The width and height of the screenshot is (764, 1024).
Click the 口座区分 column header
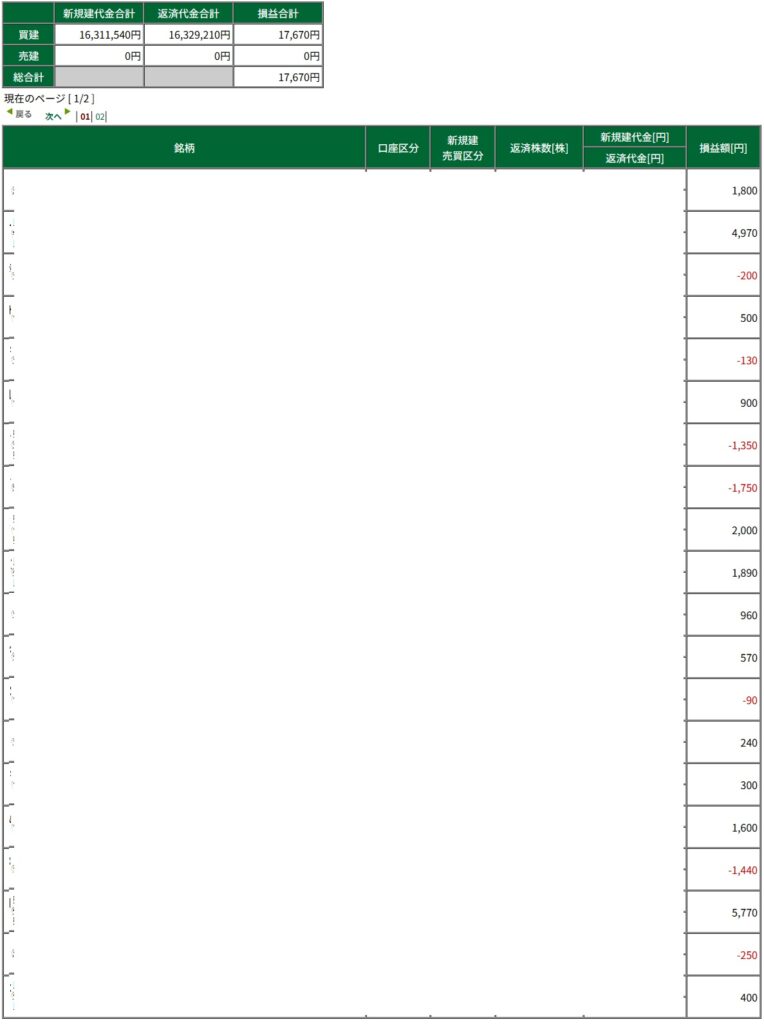397,148
